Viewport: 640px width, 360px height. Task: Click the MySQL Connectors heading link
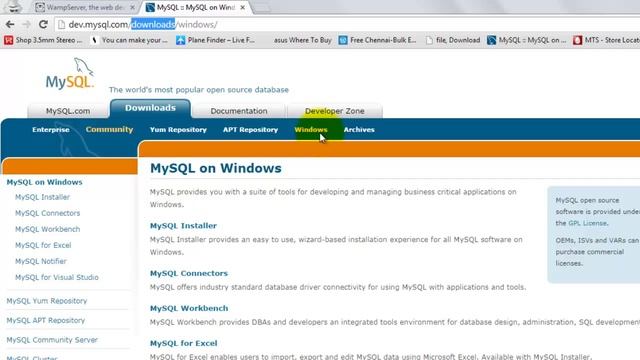click(x=189, y=273)
